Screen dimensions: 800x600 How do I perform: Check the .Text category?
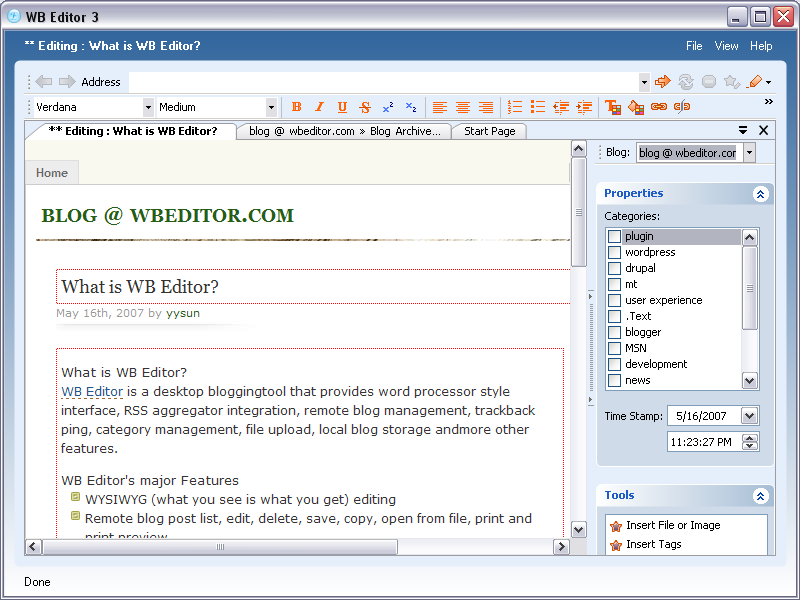point(614,316)
